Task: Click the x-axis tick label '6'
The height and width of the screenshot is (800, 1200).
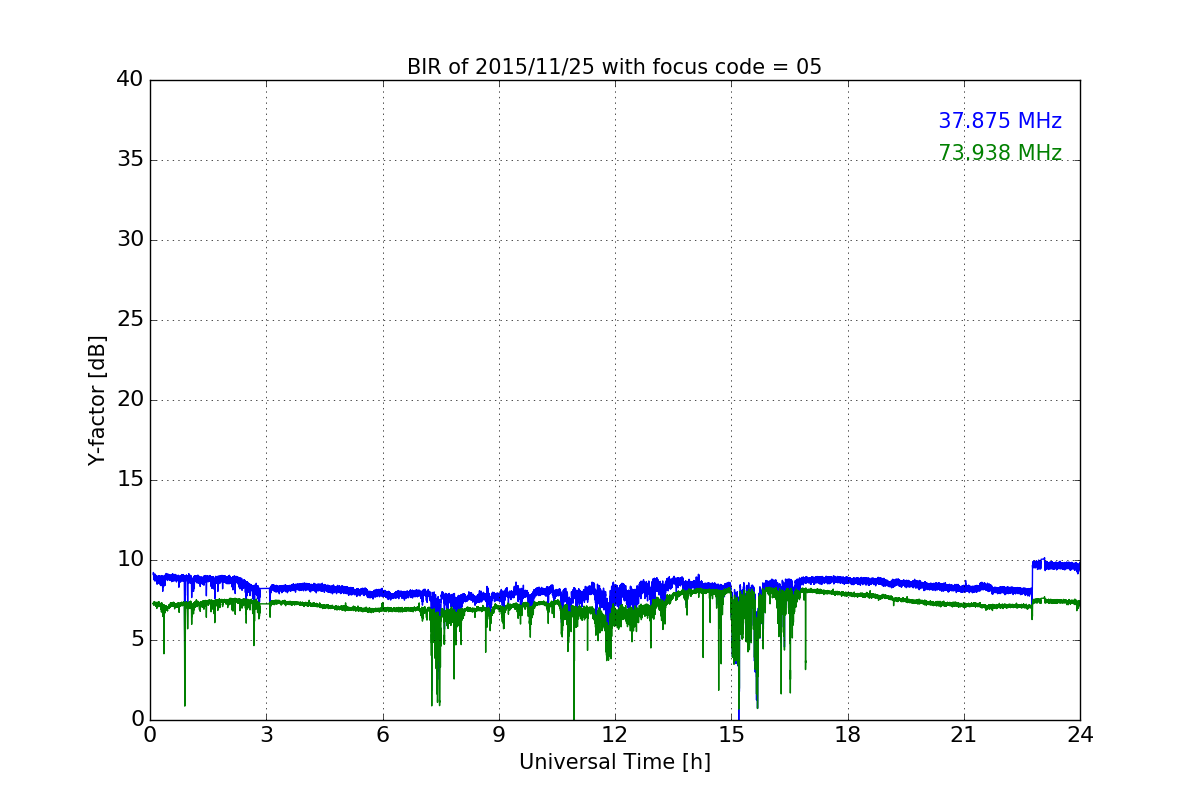Action: [382, 734]
